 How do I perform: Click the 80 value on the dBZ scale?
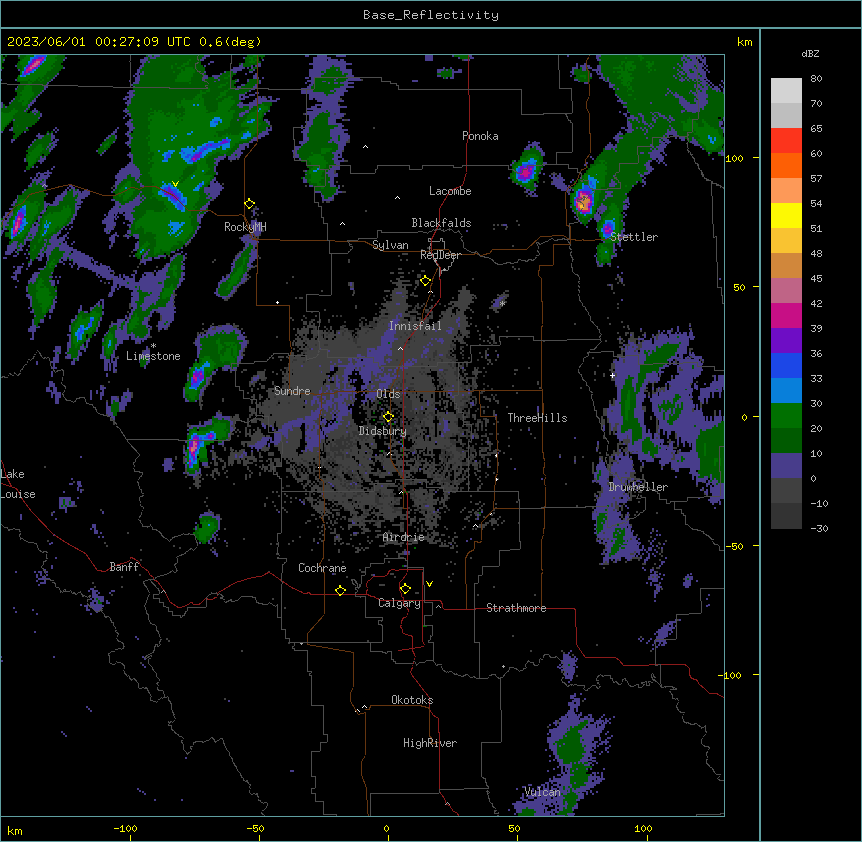point(816,79)
